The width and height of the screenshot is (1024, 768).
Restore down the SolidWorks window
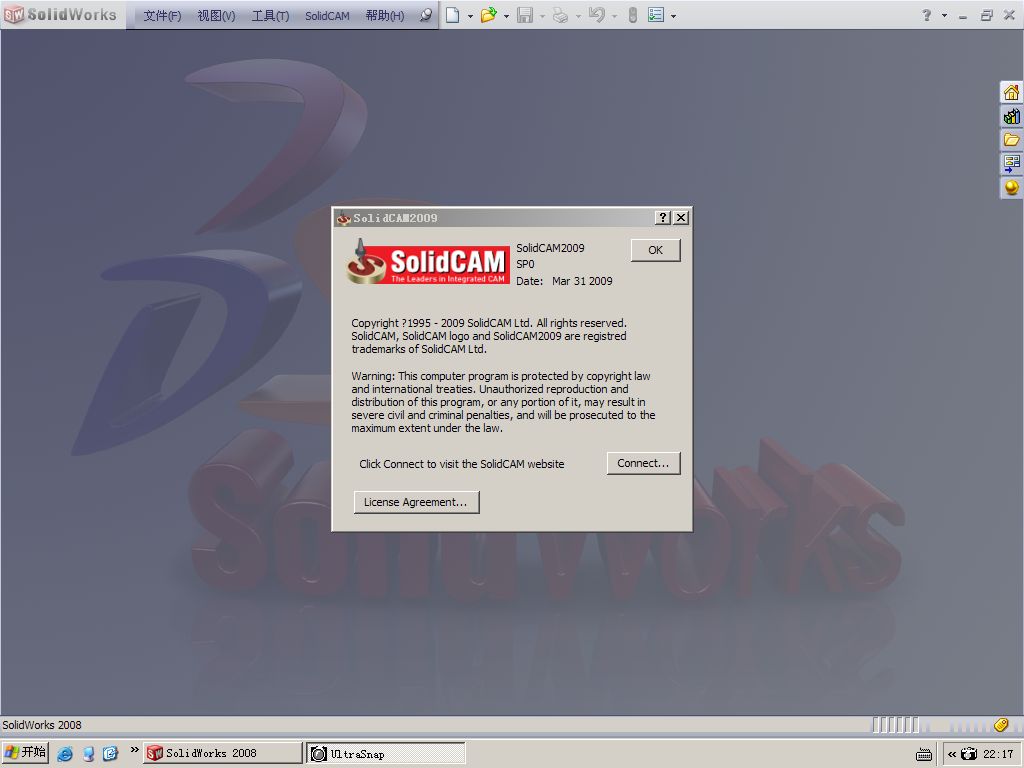987,15
